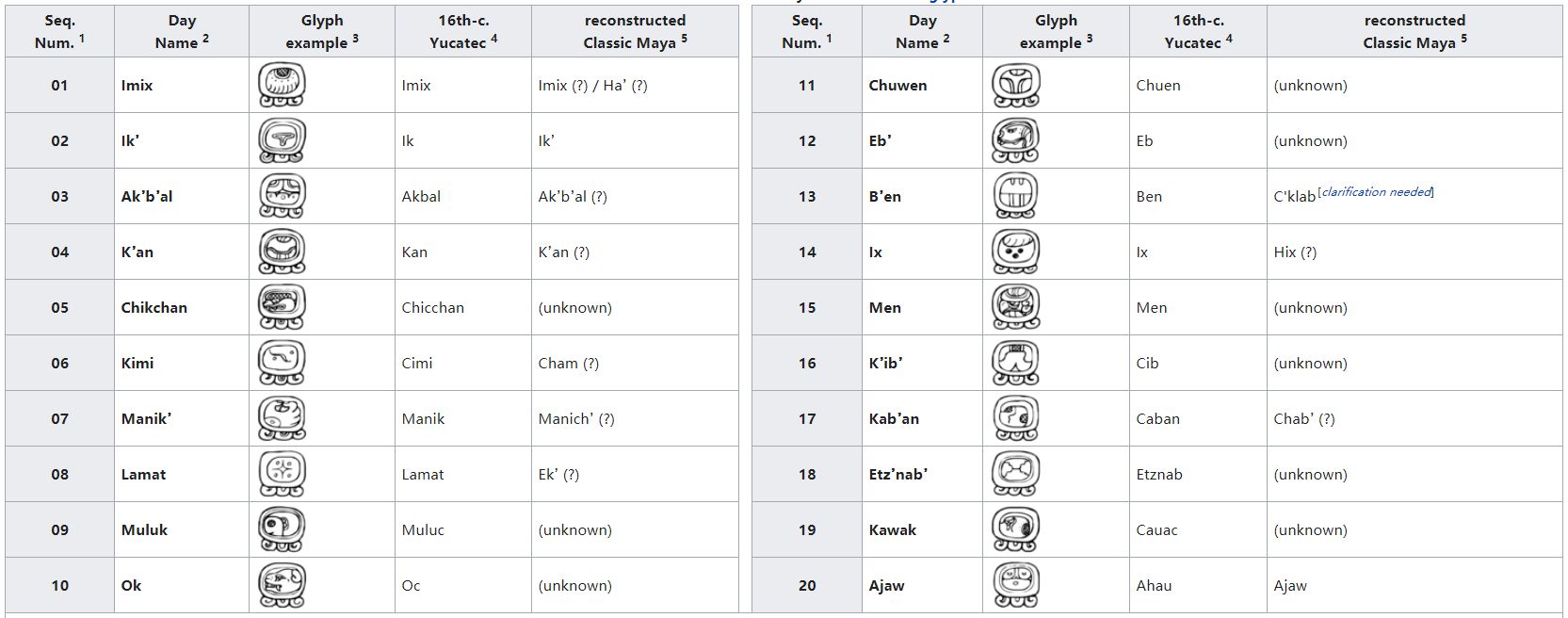Click the Lamat glyph image
The width and height of the screenshot is (1568, 618).
tap(282, 475)
